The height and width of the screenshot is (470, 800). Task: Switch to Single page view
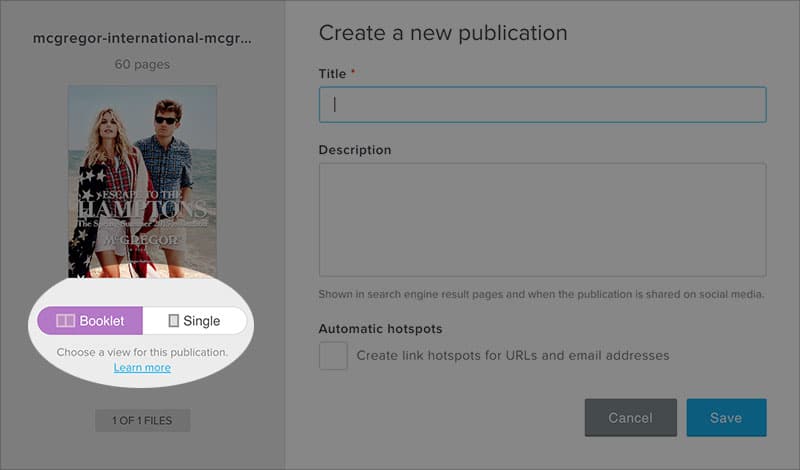click(x=195, y=321)
